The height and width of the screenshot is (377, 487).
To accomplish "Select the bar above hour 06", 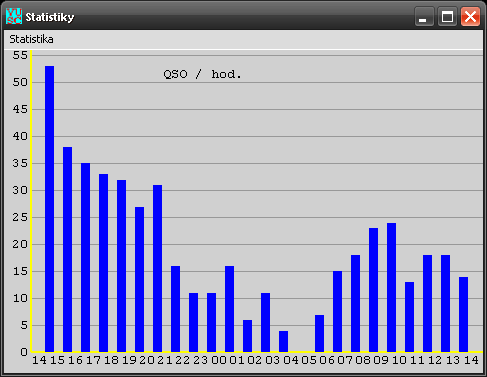I will click(x=319, y=333).
